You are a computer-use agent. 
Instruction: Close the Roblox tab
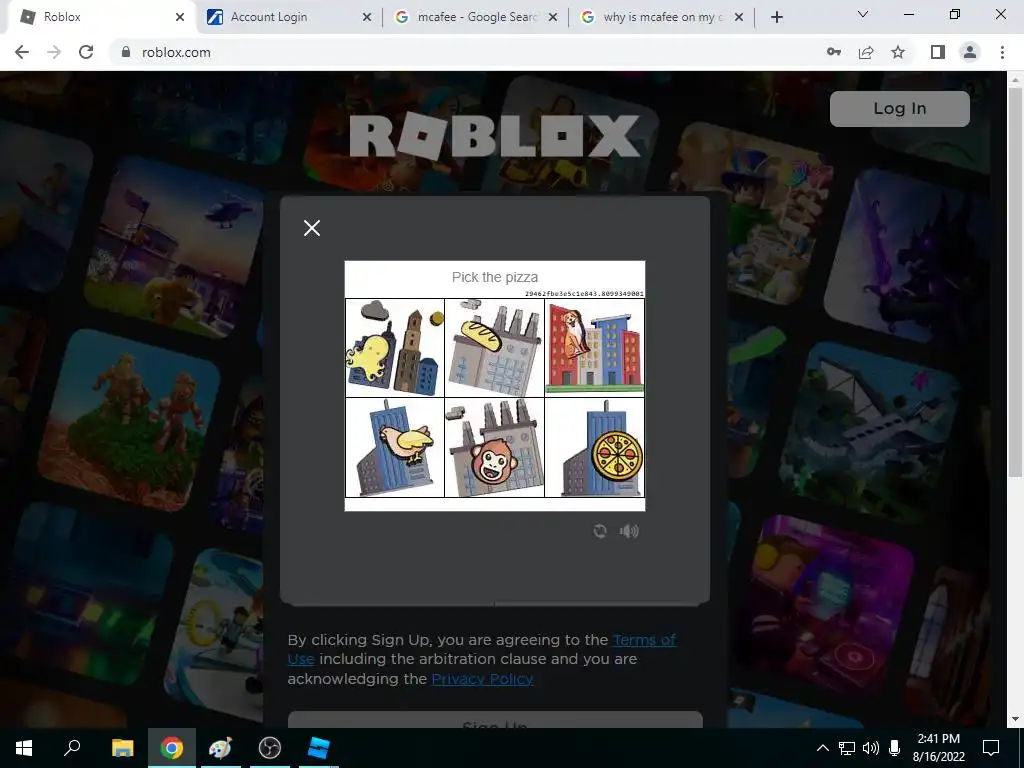coord(180,17)
